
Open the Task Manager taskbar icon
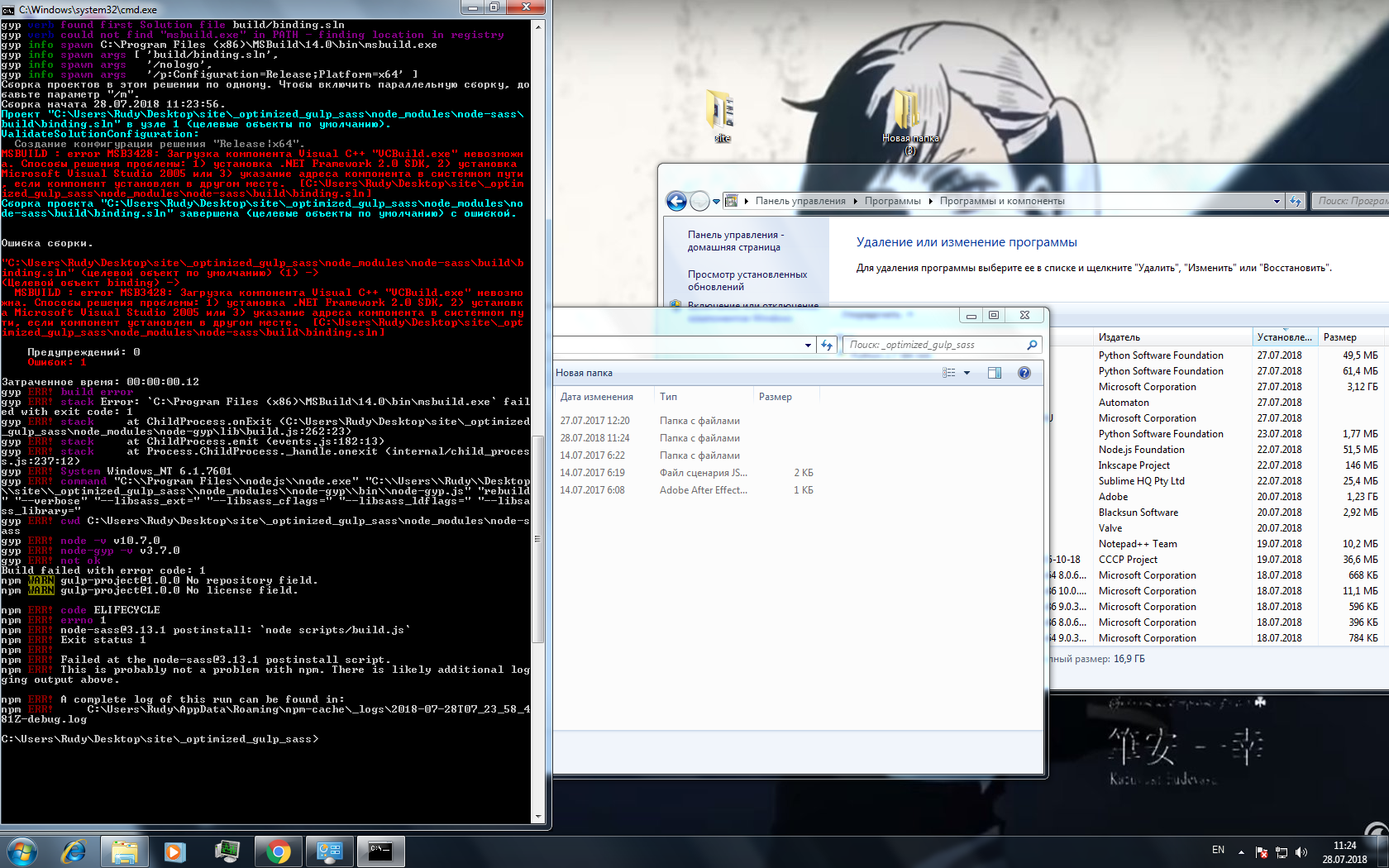pyautogui.click(x=227, y=851)
